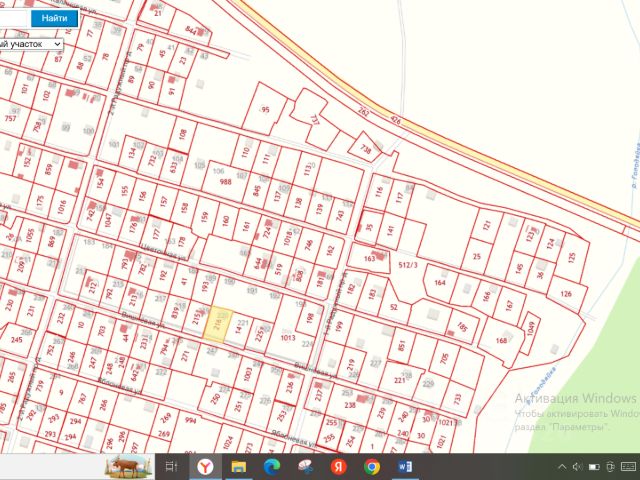Select parcel 703 on the map
Screen dimensions: 640x480
(102, 330)
